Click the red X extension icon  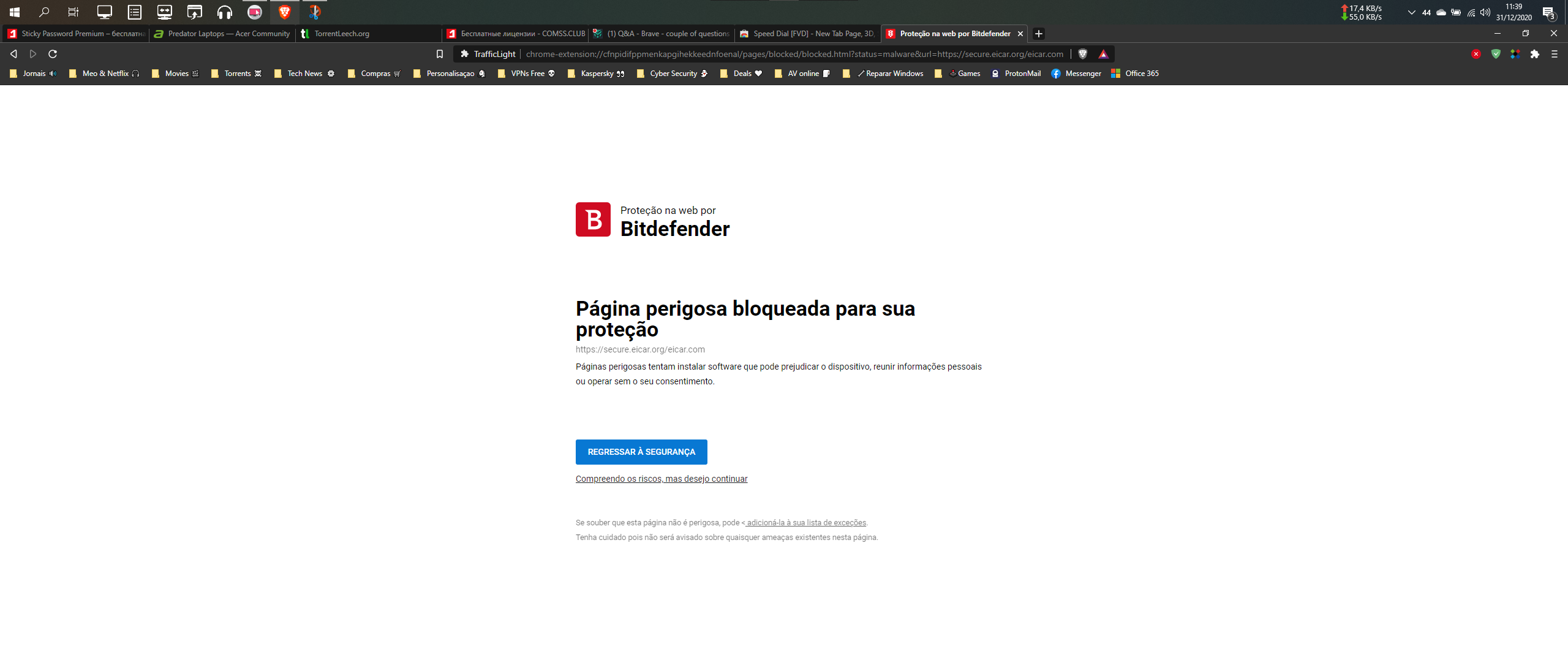tap(1476, 54)
